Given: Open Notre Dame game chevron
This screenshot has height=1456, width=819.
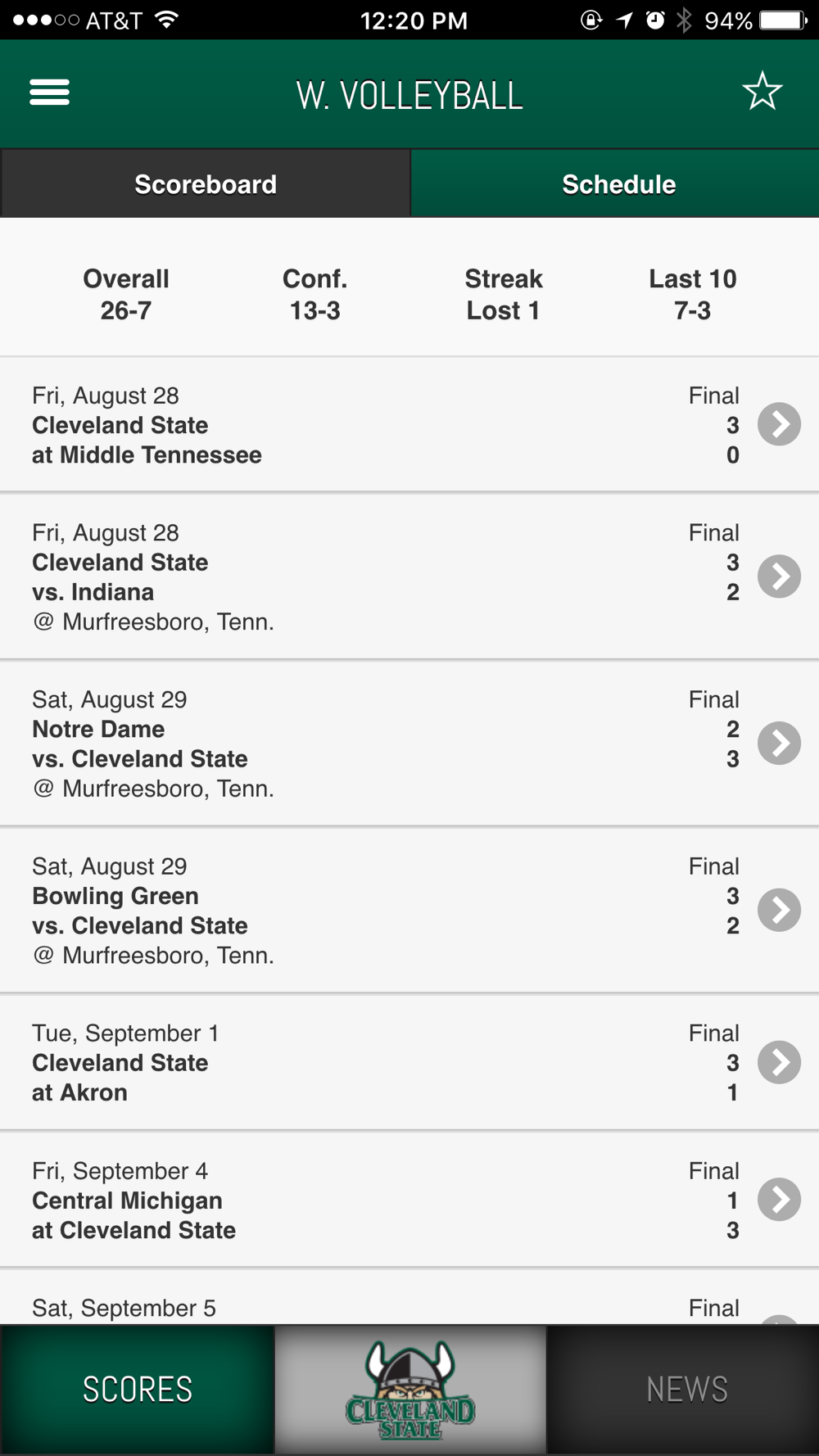Looking at the screenshot, I should tap(778, 744).
